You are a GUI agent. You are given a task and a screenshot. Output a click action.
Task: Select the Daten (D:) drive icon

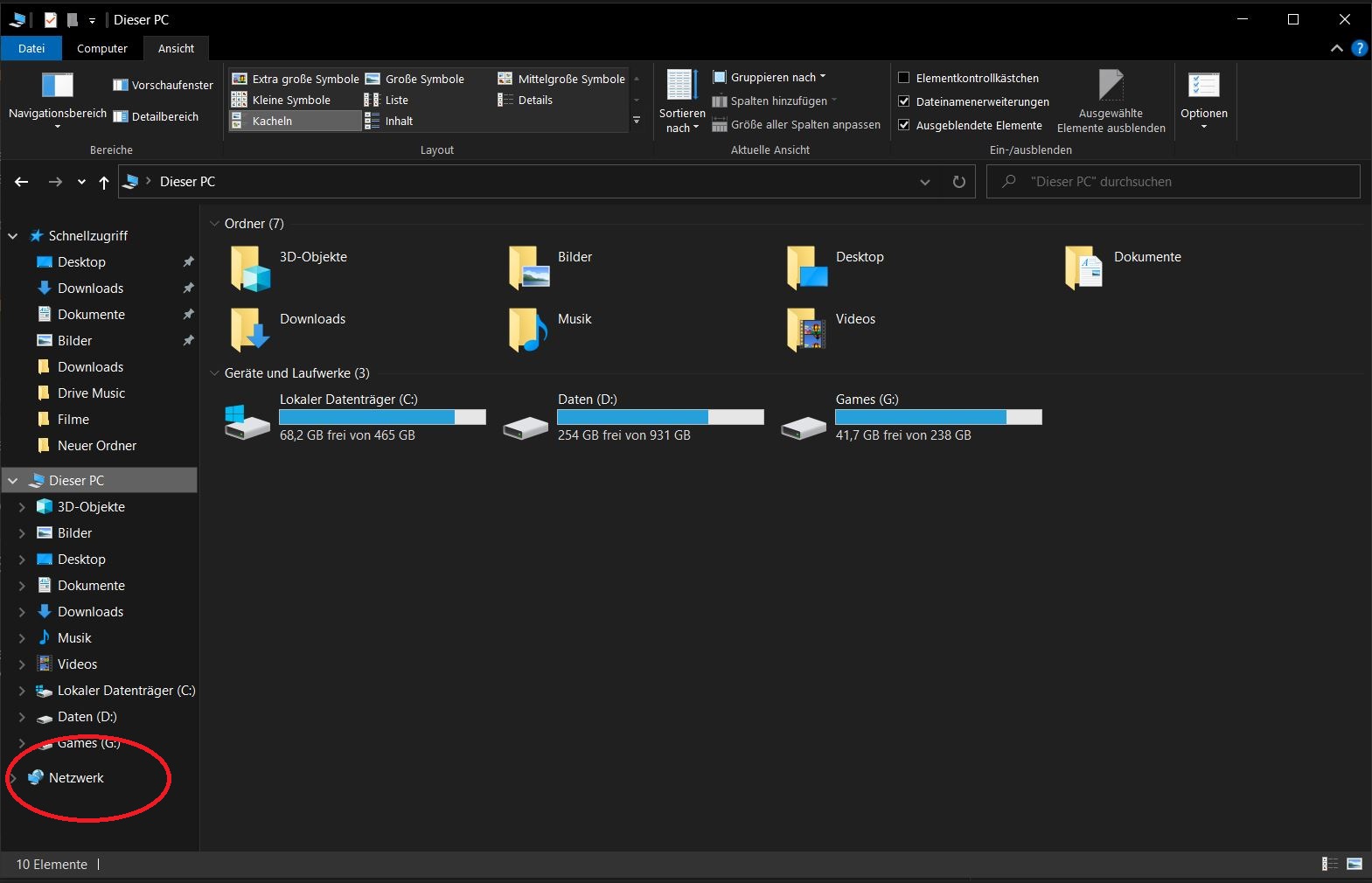coord(526,428)
